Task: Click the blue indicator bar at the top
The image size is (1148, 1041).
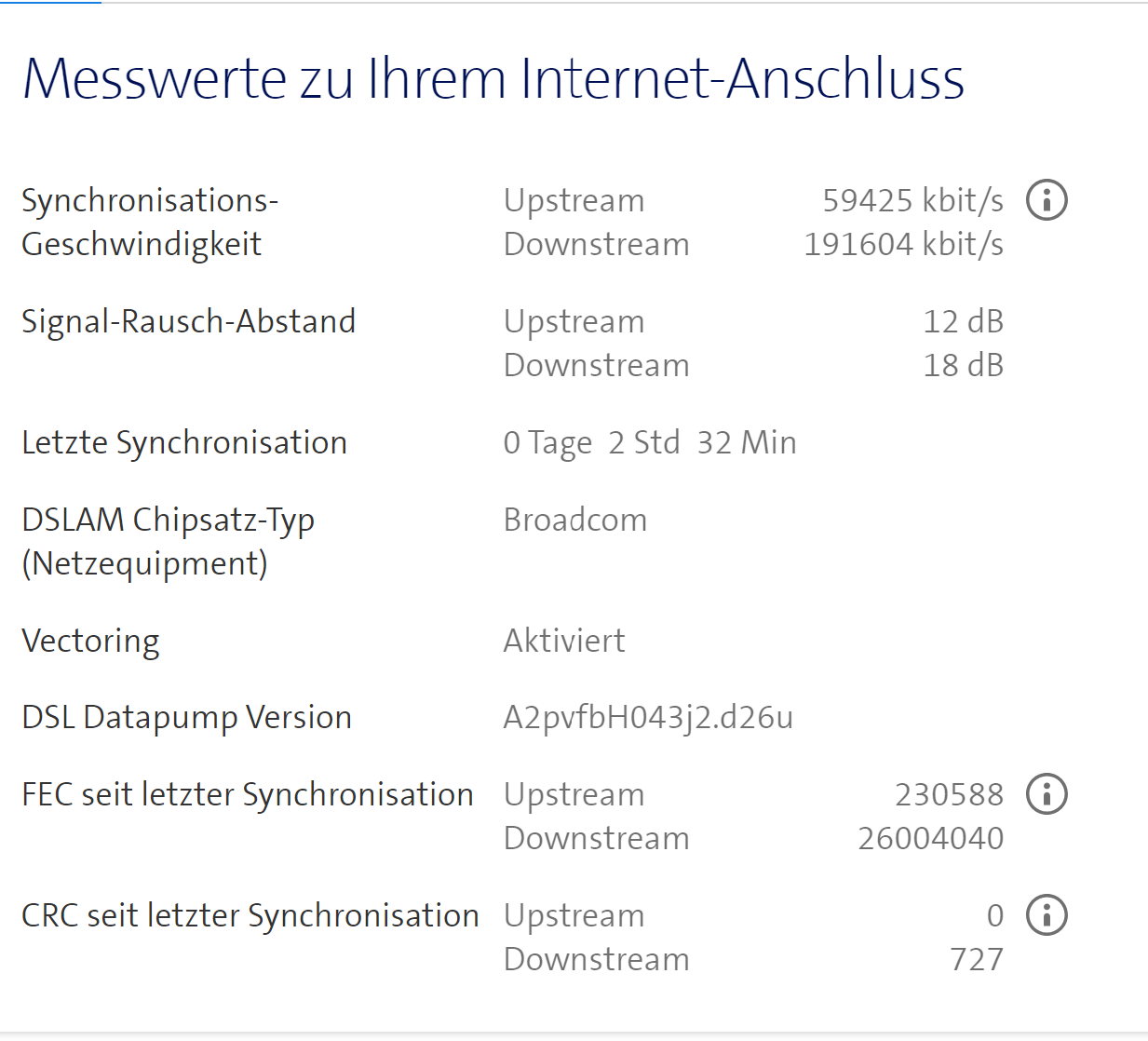Action: 51,4
